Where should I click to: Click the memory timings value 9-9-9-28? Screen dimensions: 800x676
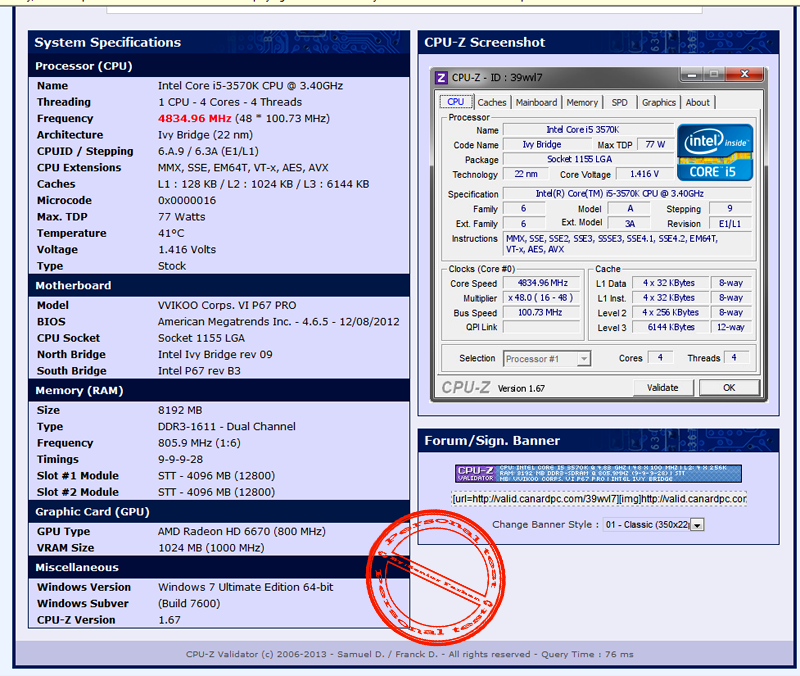click(x=180, y=459)
